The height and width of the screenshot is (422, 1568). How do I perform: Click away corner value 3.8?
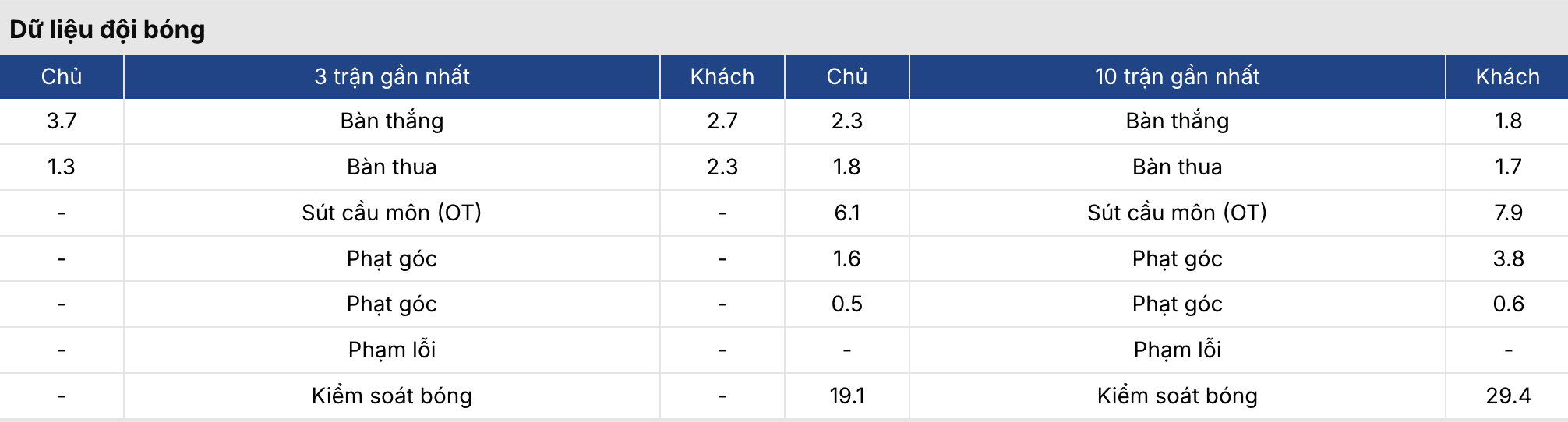pos(1508,258)
